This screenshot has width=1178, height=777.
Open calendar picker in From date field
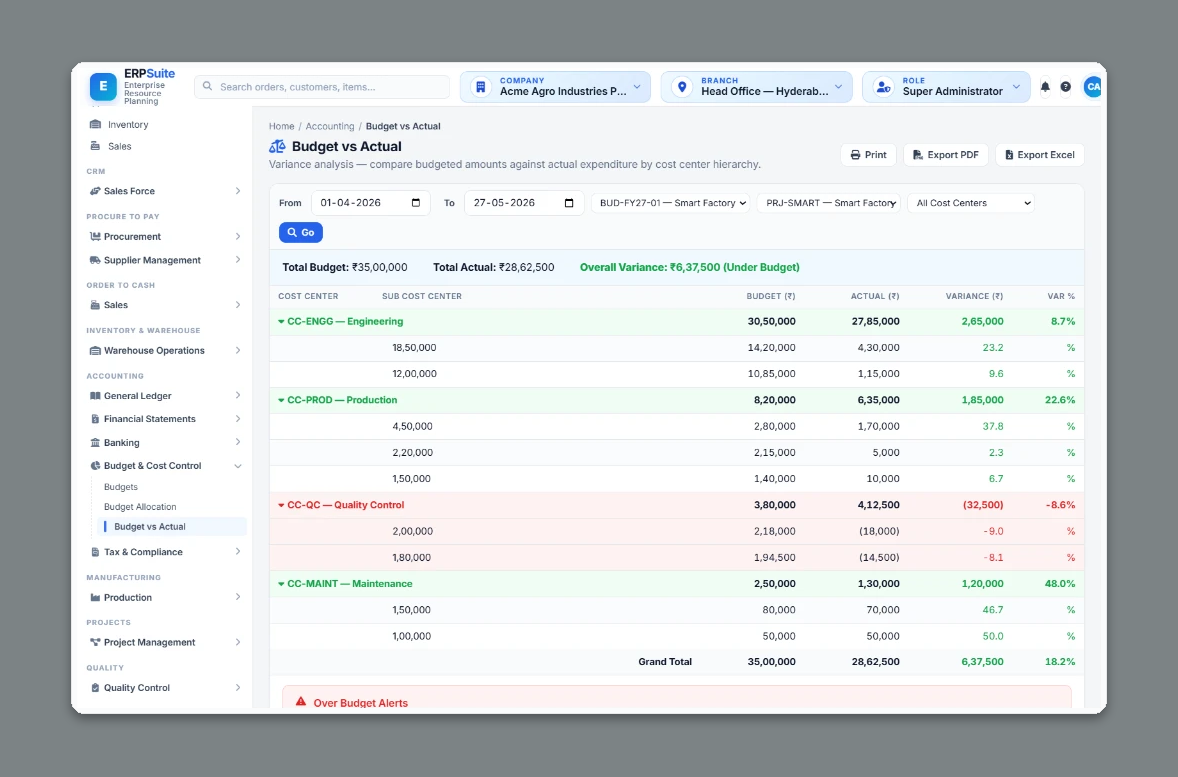pos(416,203)
